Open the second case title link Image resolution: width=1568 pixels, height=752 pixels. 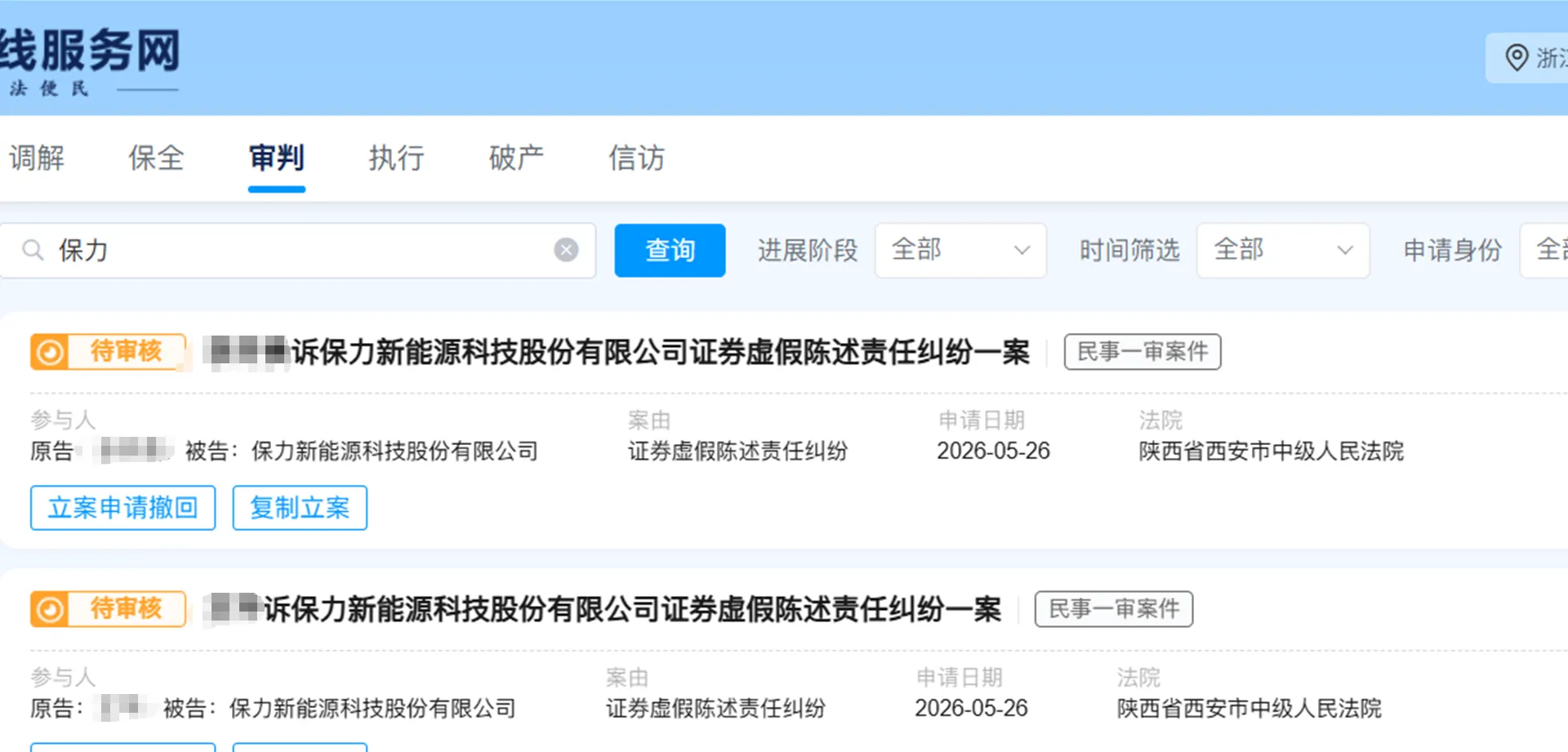coord(603,609)
